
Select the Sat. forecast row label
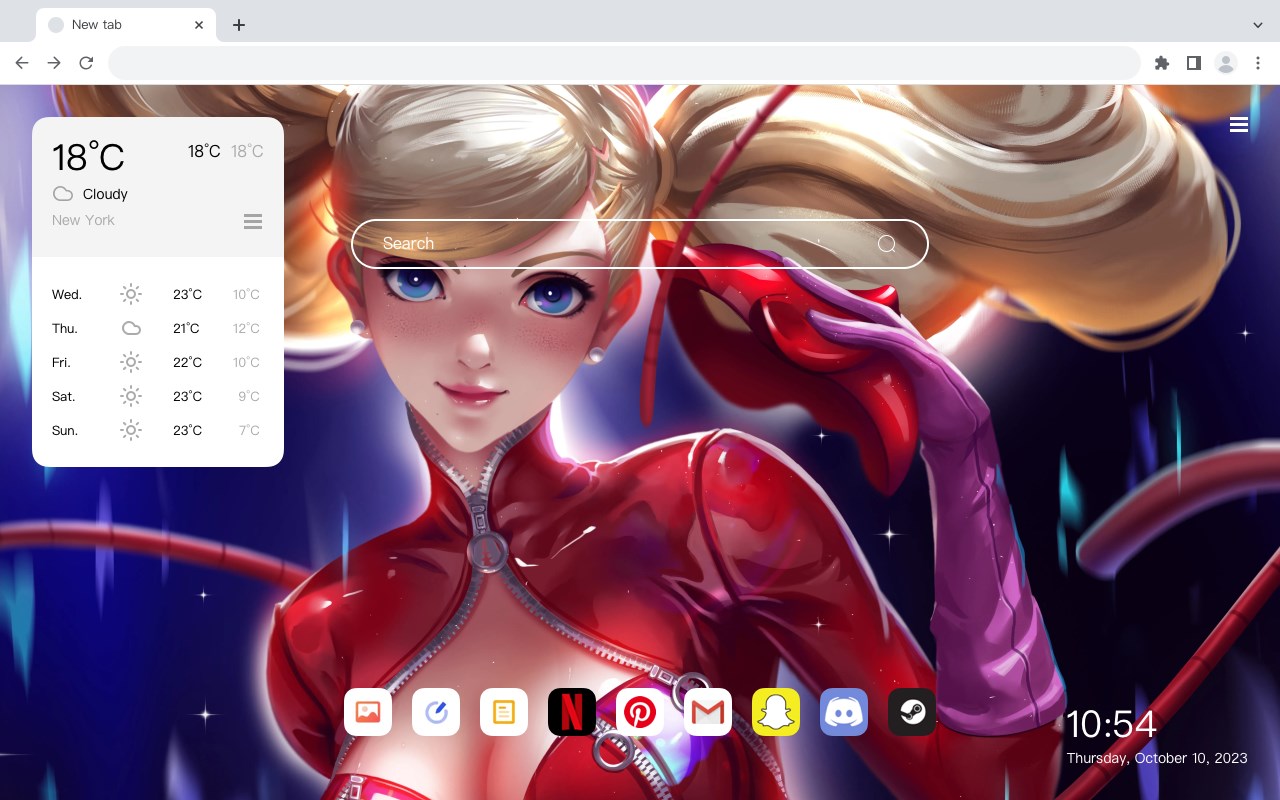point(64,396)
